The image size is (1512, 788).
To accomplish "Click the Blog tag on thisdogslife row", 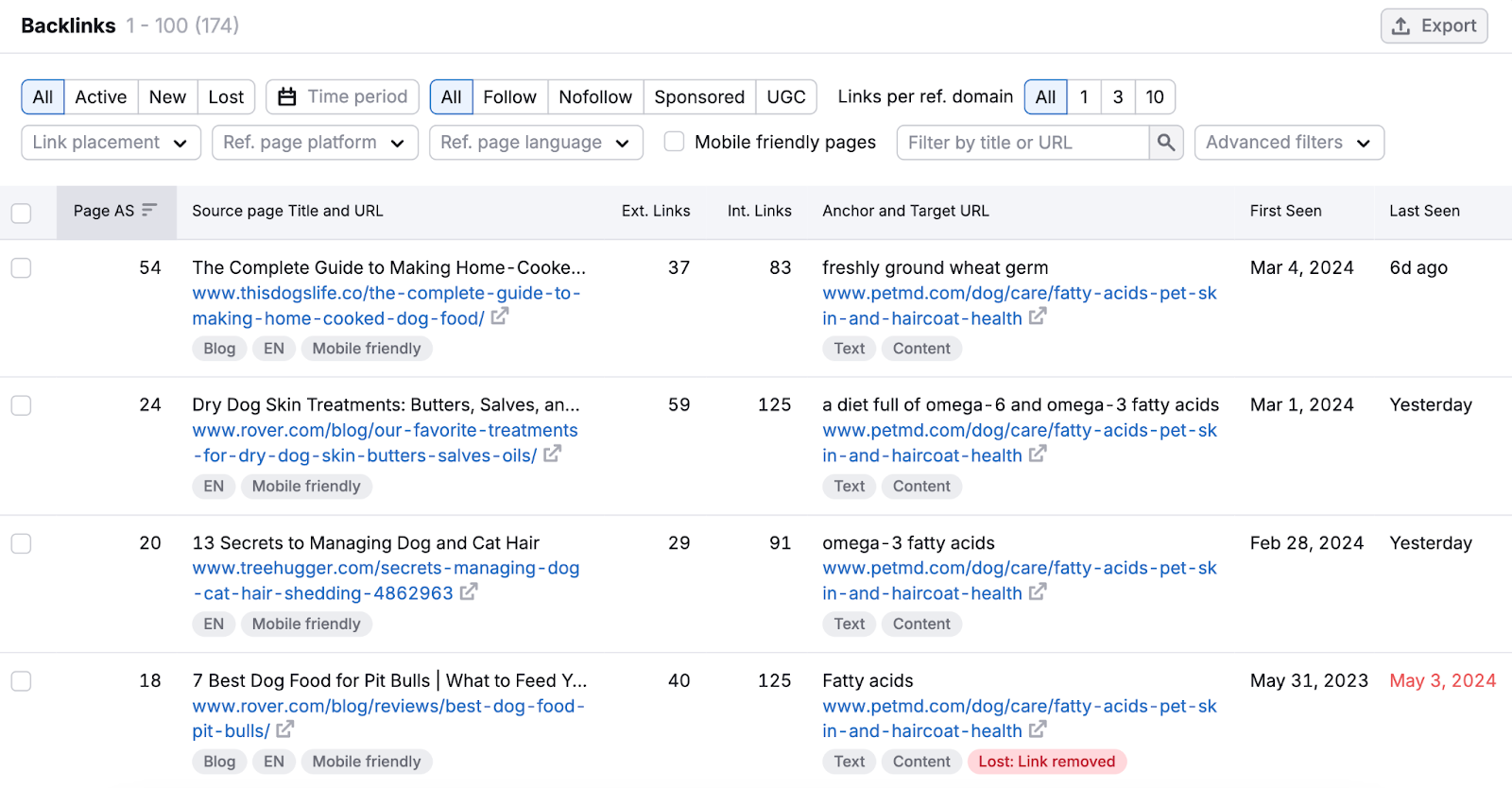I will pos(219,349).
